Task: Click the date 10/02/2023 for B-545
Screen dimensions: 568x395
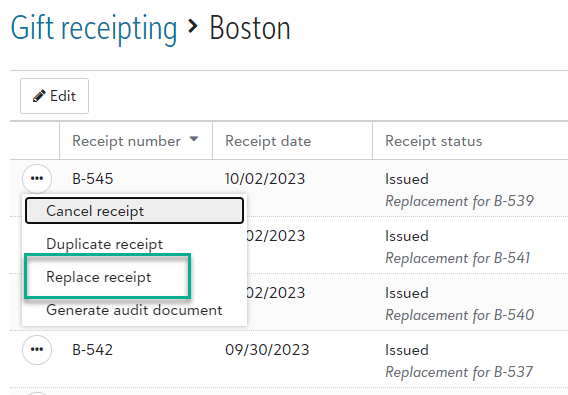Action: pyautogui.click(x=265, y=179)
